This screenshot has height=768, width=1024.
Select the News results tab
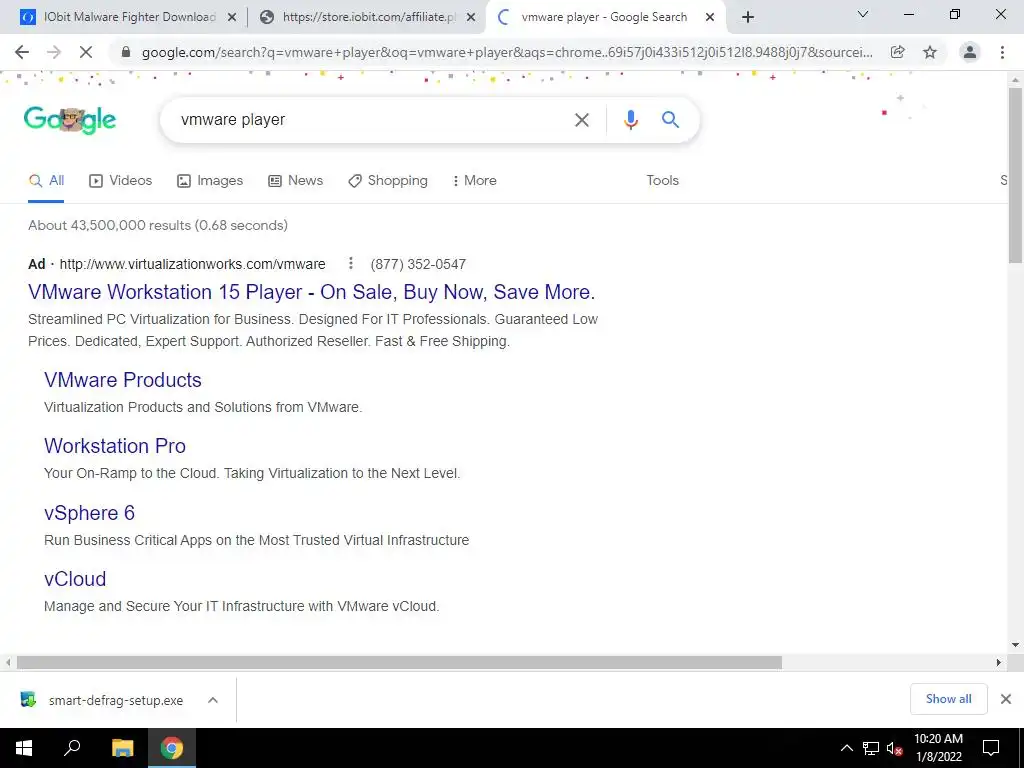point(296,180)
